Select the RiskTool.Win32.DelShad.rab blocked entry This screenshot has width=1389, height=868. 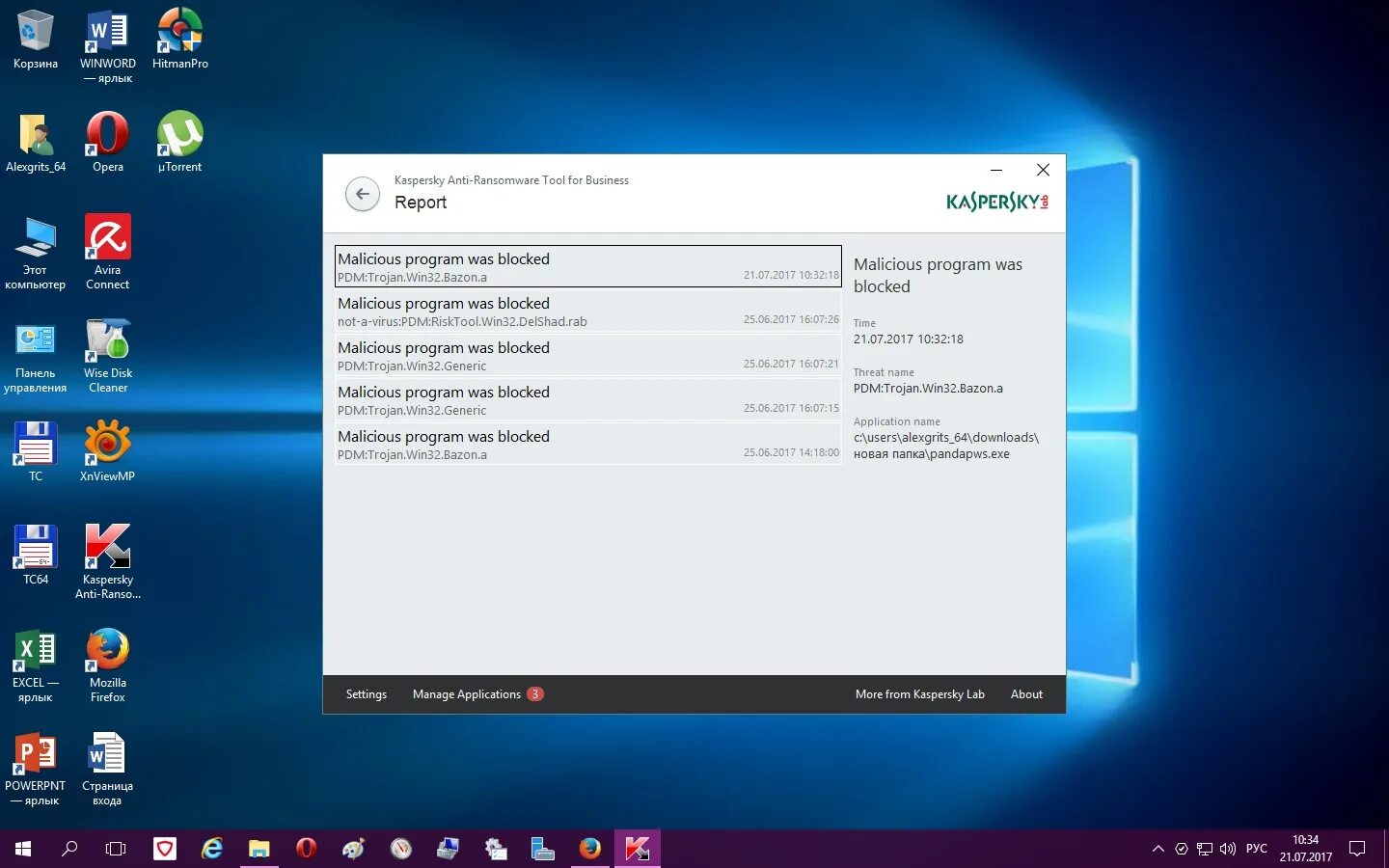(588, 312)
